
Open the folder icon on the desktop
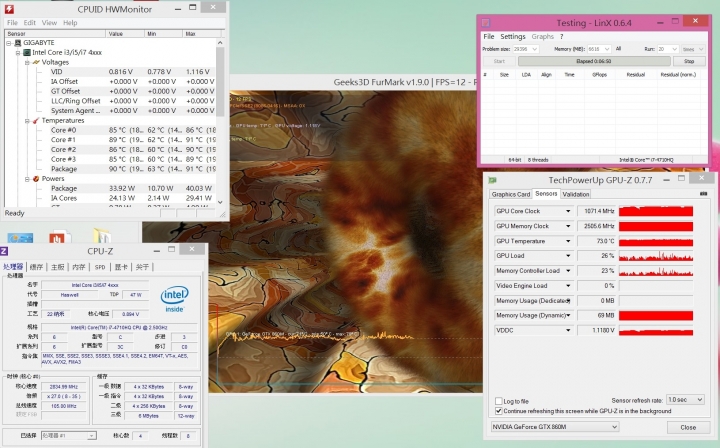[x=102, y=236]
